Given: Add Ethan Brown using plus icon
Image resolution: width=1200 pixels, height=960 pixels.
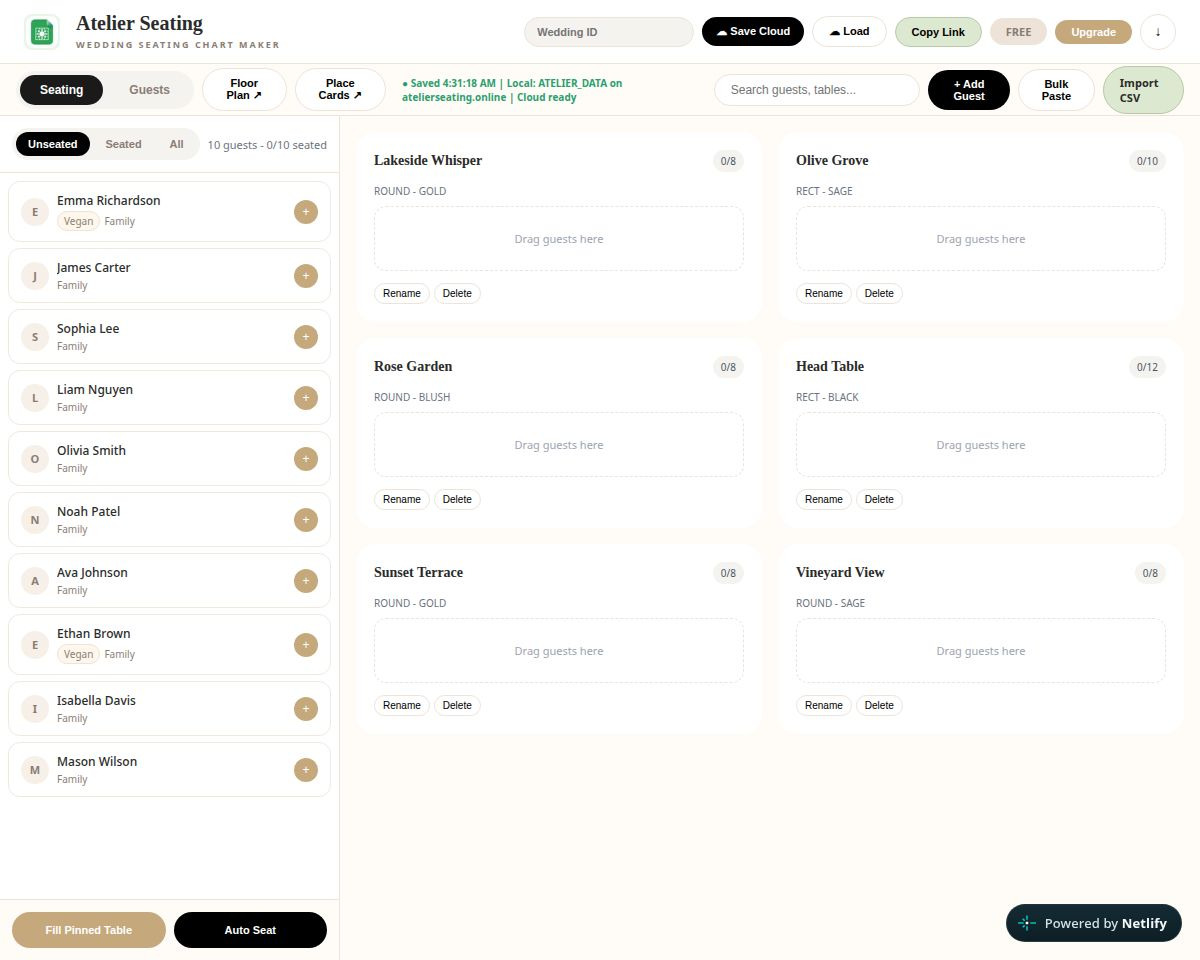Looking at the screenshot, I should tap(306, 644).
